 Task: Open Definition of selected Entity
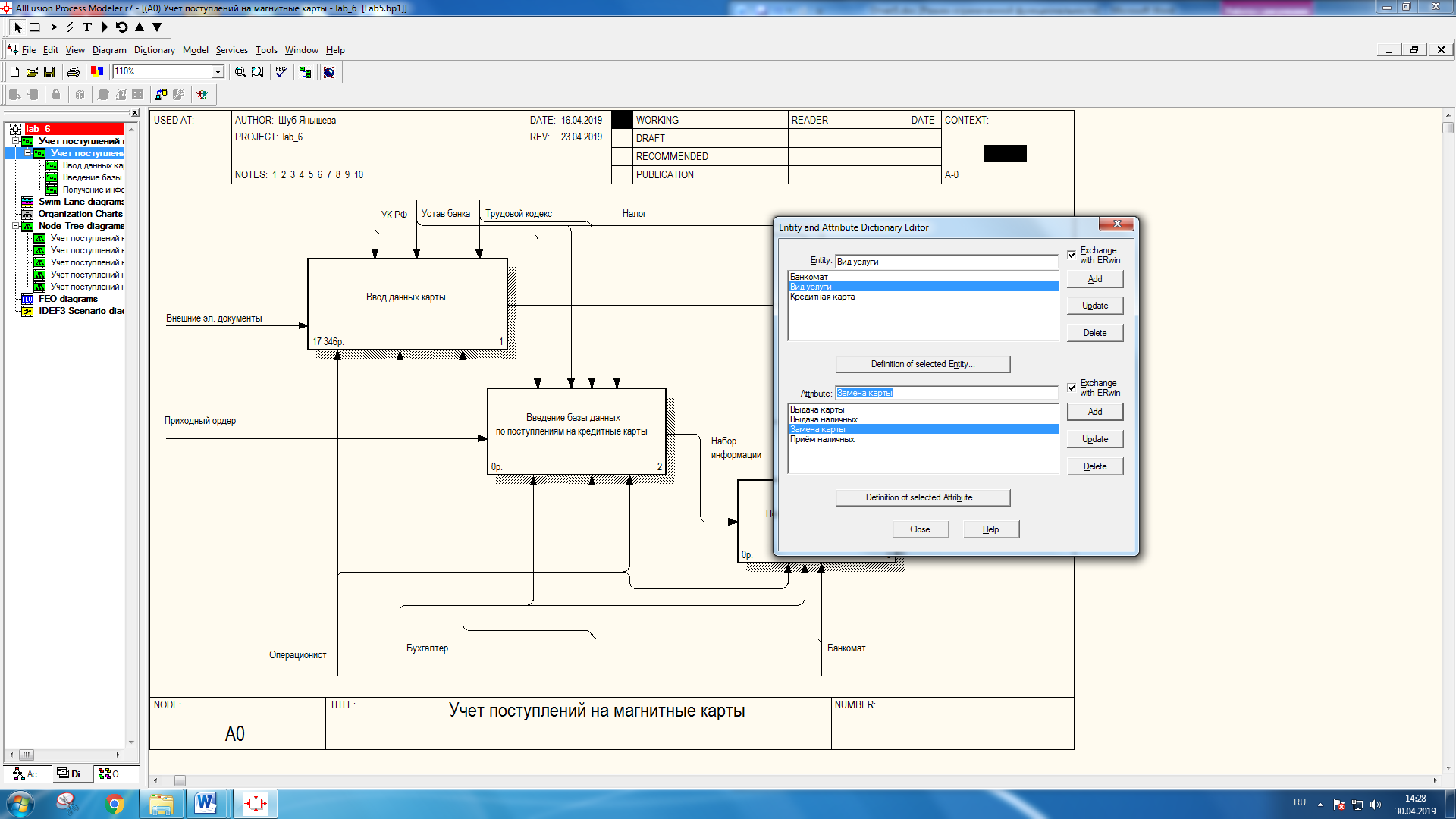(923, 364)
